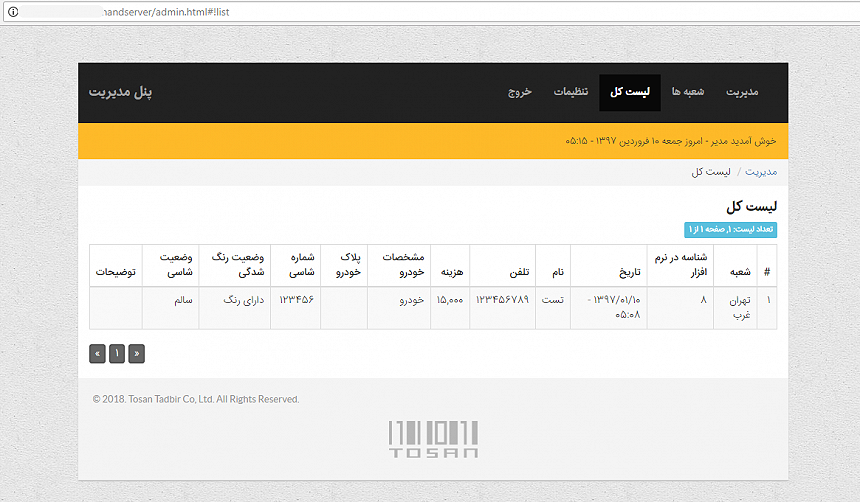
Task: Go to next page pagination button
Action: coord(97,353)
